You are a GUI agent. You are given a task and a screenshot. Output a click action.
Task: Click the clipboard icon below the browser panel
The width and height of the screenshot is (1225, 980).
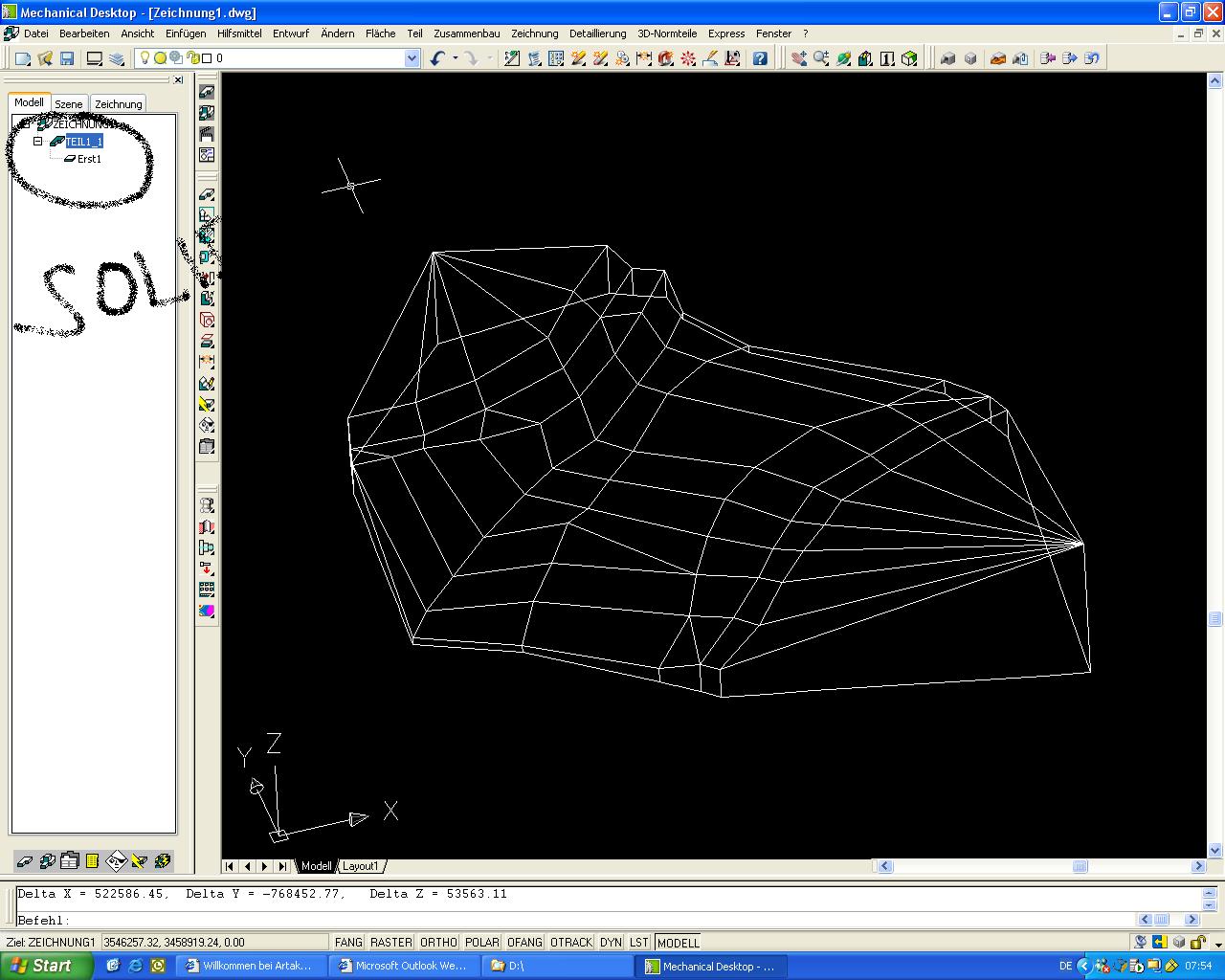(x=69, y=860)
